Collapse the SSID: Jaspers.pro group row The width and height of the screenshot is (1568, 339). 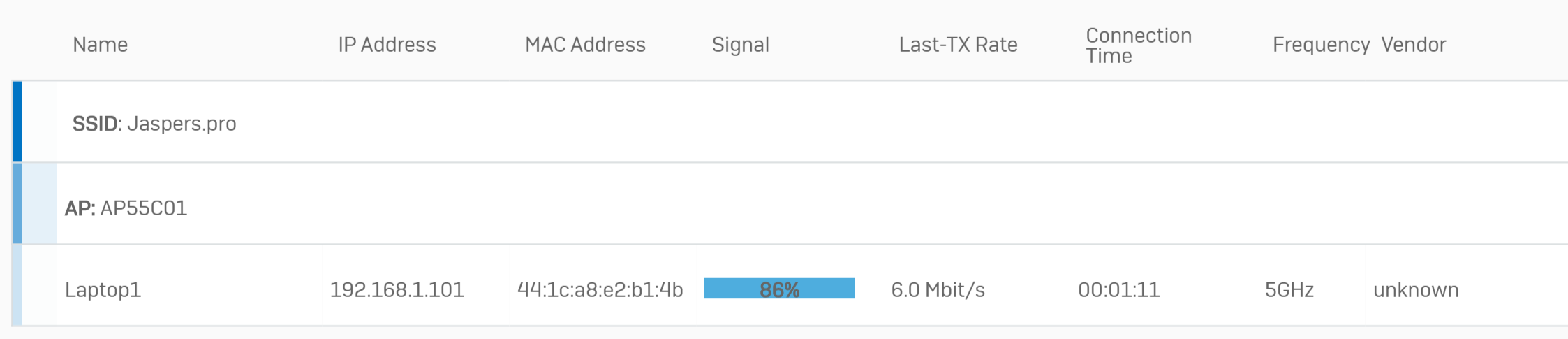pyautogui.click(x=154, y=124)
